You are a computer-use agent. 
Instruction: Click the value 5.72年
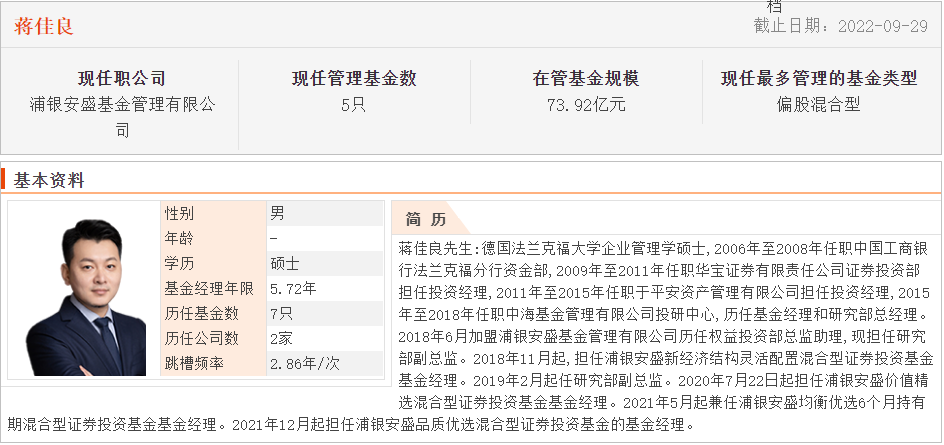(x=293, y=289)
